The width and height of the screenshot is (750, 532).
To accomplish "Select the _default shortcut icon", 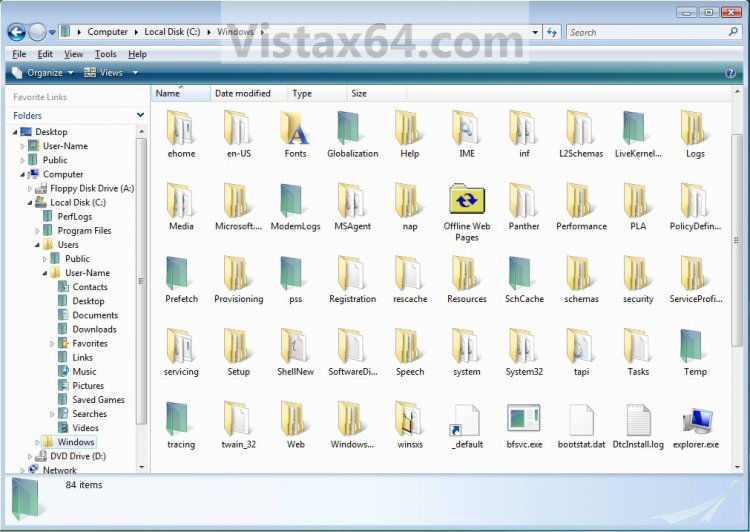I will tap(465, 420).
